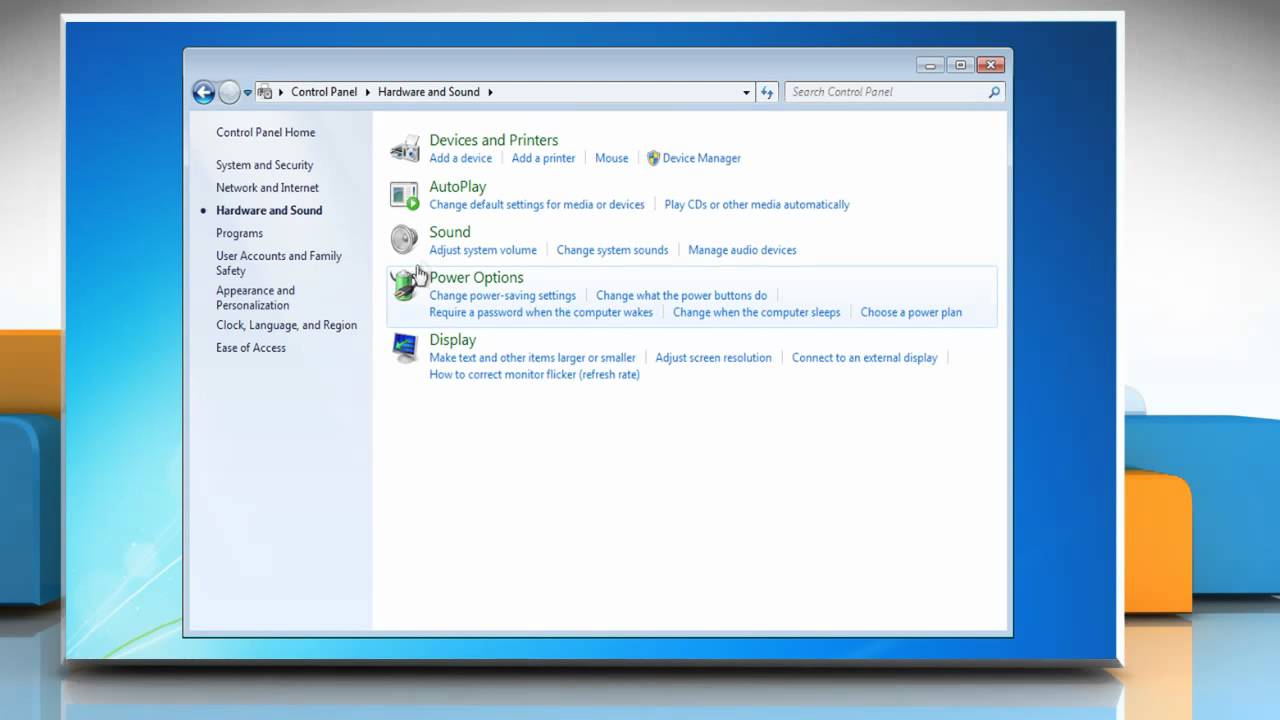Click Change what the power buttons do
This screenshot has height=720, width=1280.
(682, 296)
